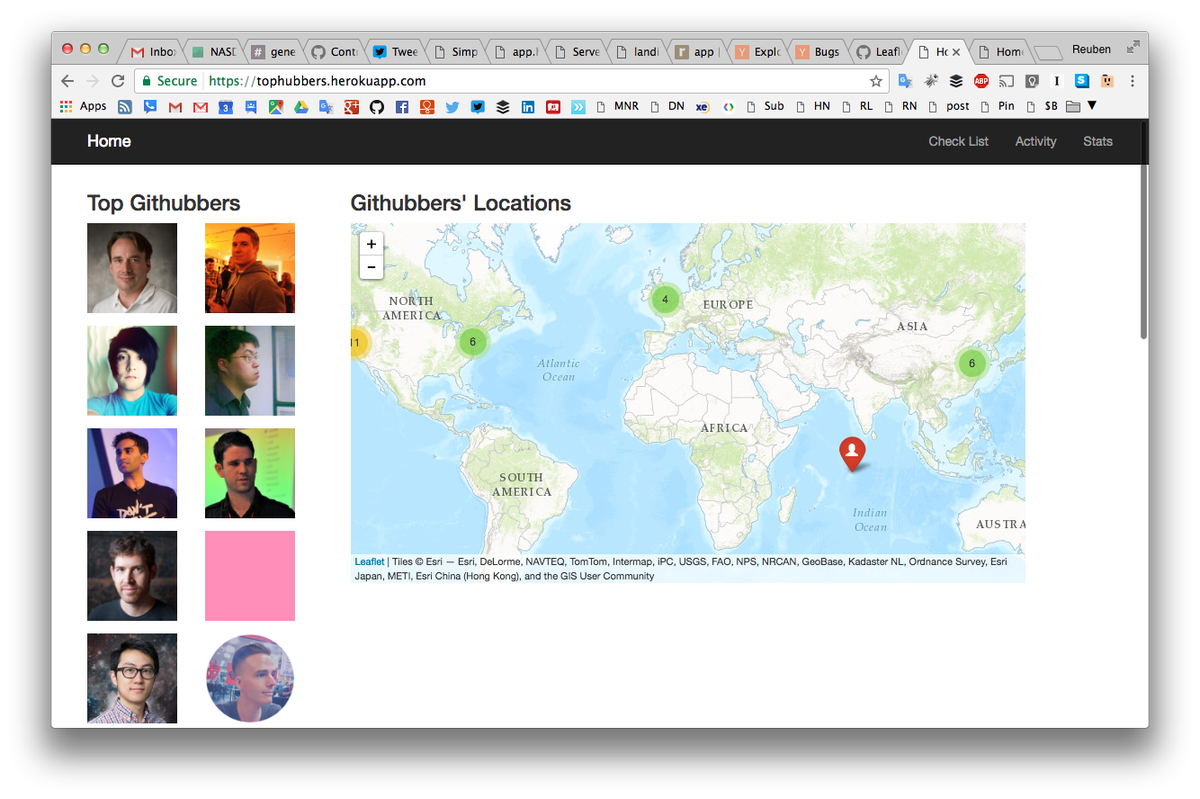1200x799 pixels.
Task: Switch to the Leafl GitHub tab
Action: click(x=877, y=52)
